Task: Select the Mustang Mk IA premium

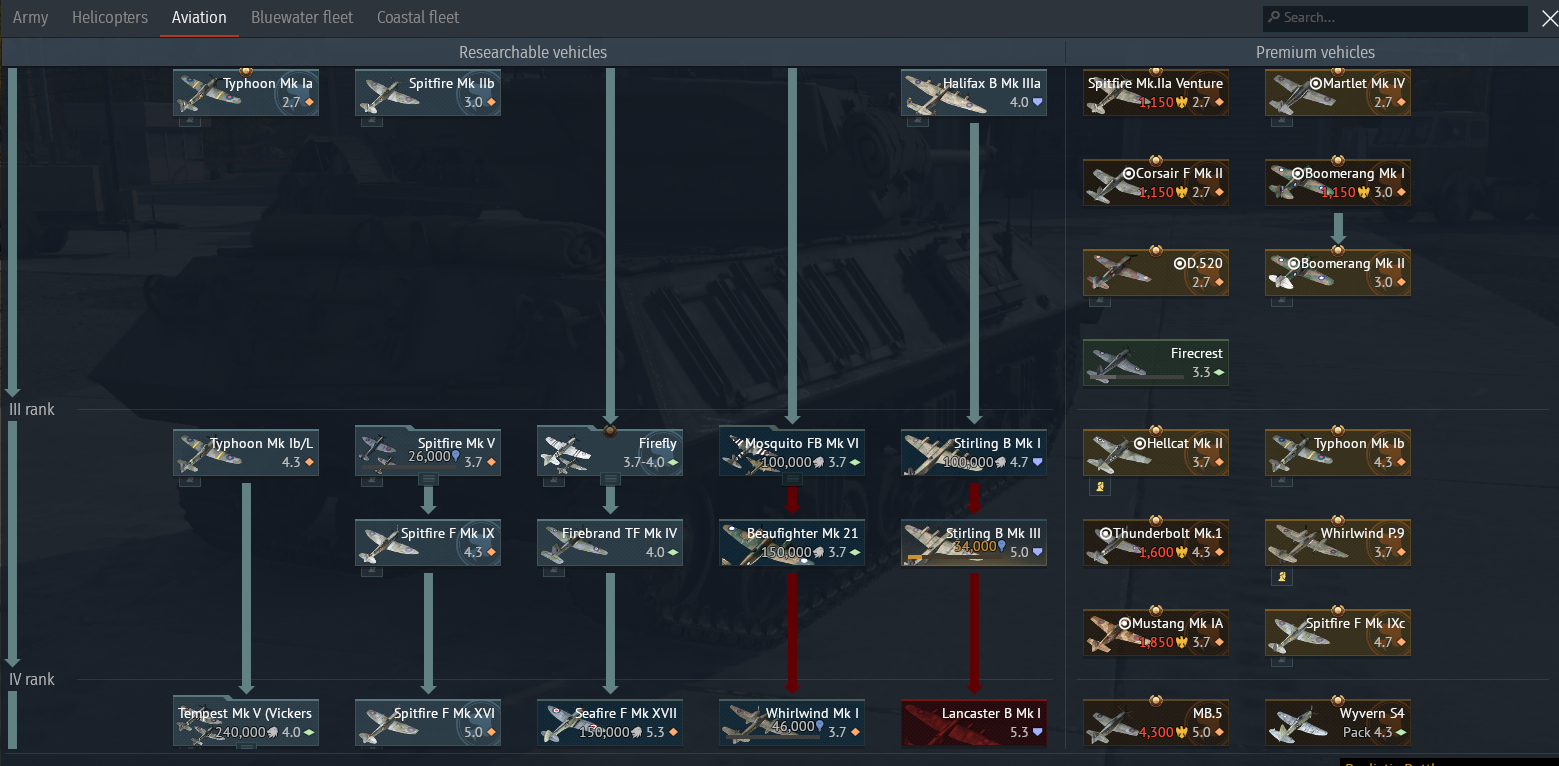Action: (1156, 632)
